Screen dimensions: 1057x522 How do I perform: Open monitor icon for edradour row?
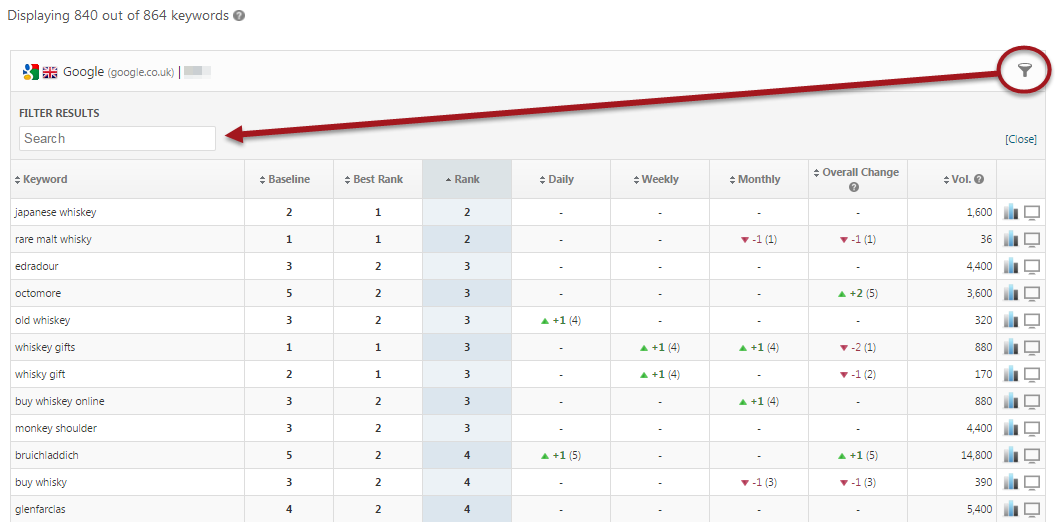[1032, 266]
